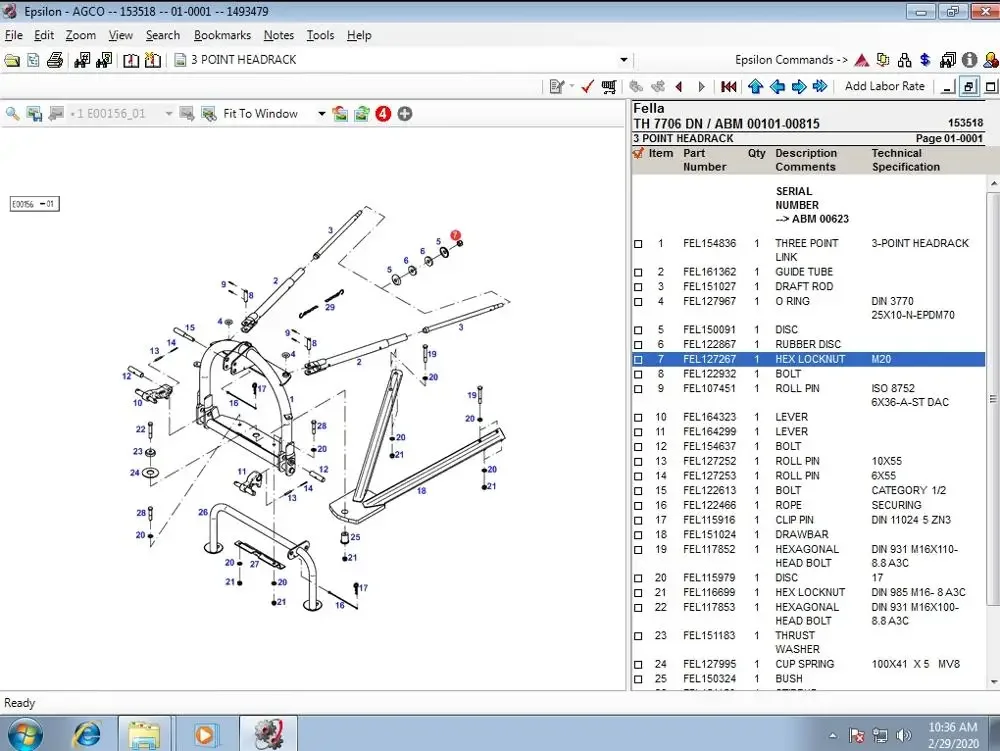This screenshot has height=751, width=1000.
Task: Toggle the checkbox for item 12 BOLT
Action: (x=639, y=447)
